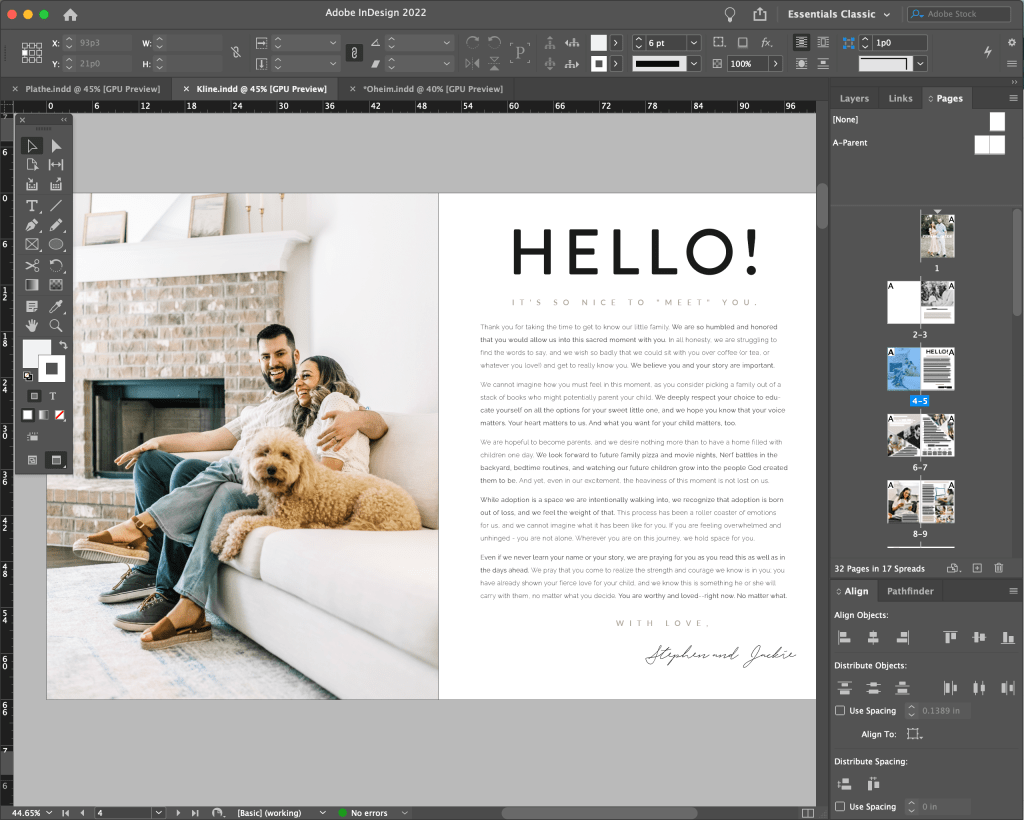Choose the Zoom tool in the toolbox
Screen dimensions: 1024x820
(56, 325)
